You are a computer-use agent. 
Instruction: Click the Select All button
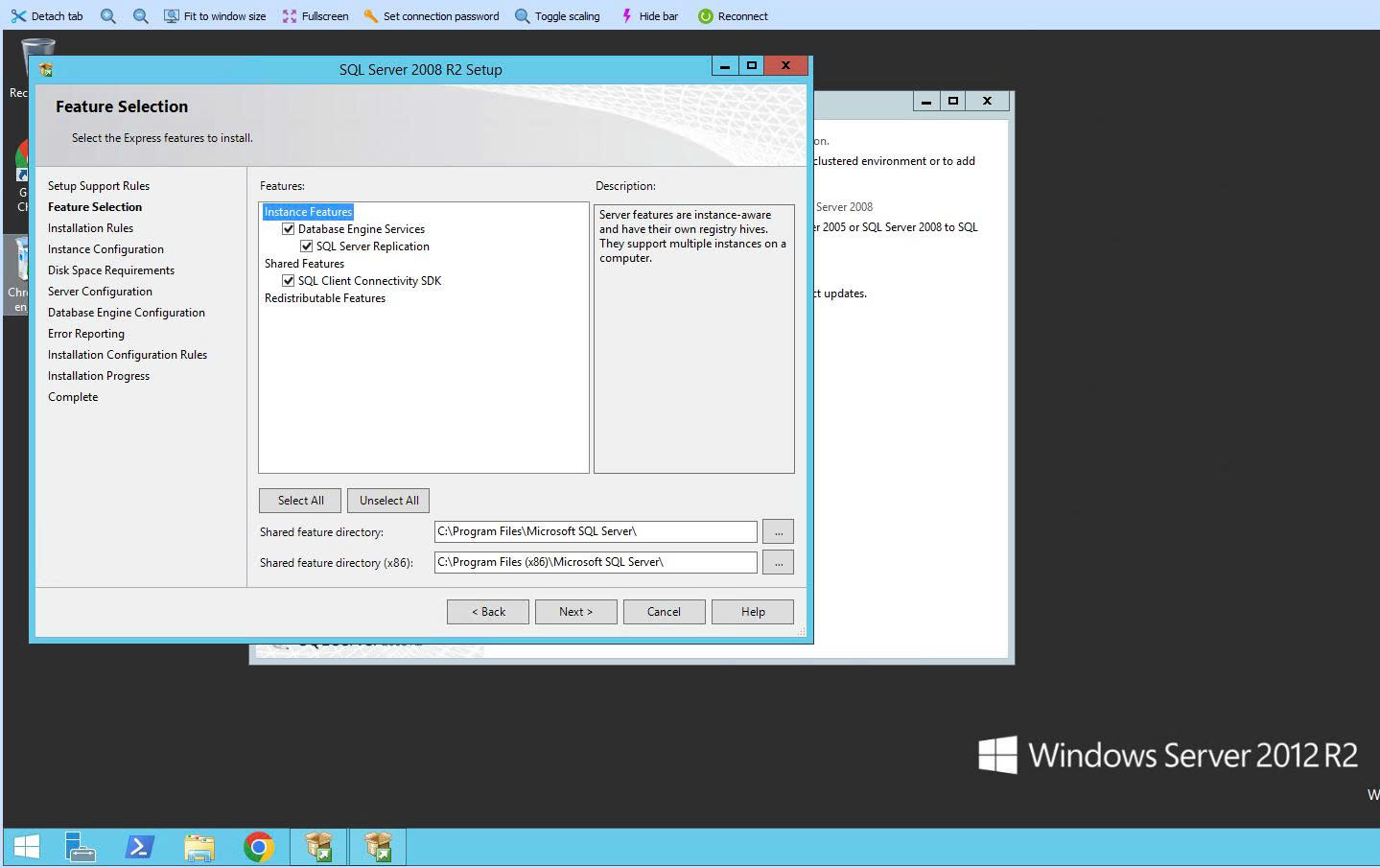click(x=300, y=501)
